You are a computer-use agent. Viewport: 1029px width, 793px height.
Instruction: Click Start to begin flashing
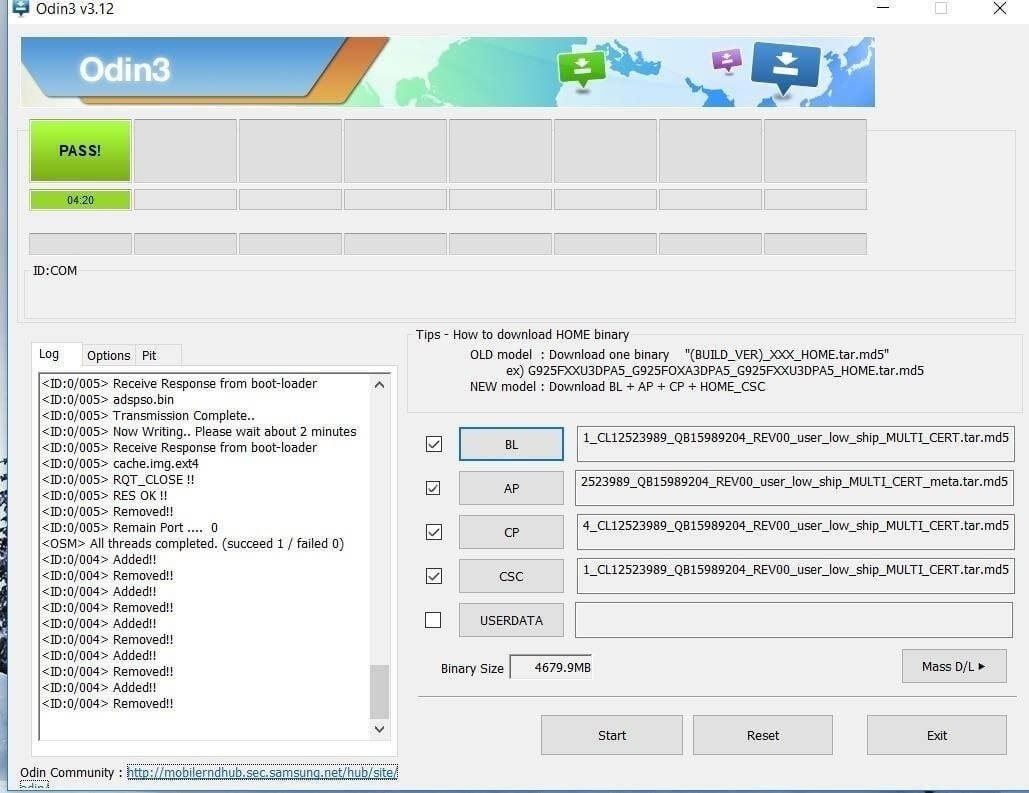click(x=611, y=735)
